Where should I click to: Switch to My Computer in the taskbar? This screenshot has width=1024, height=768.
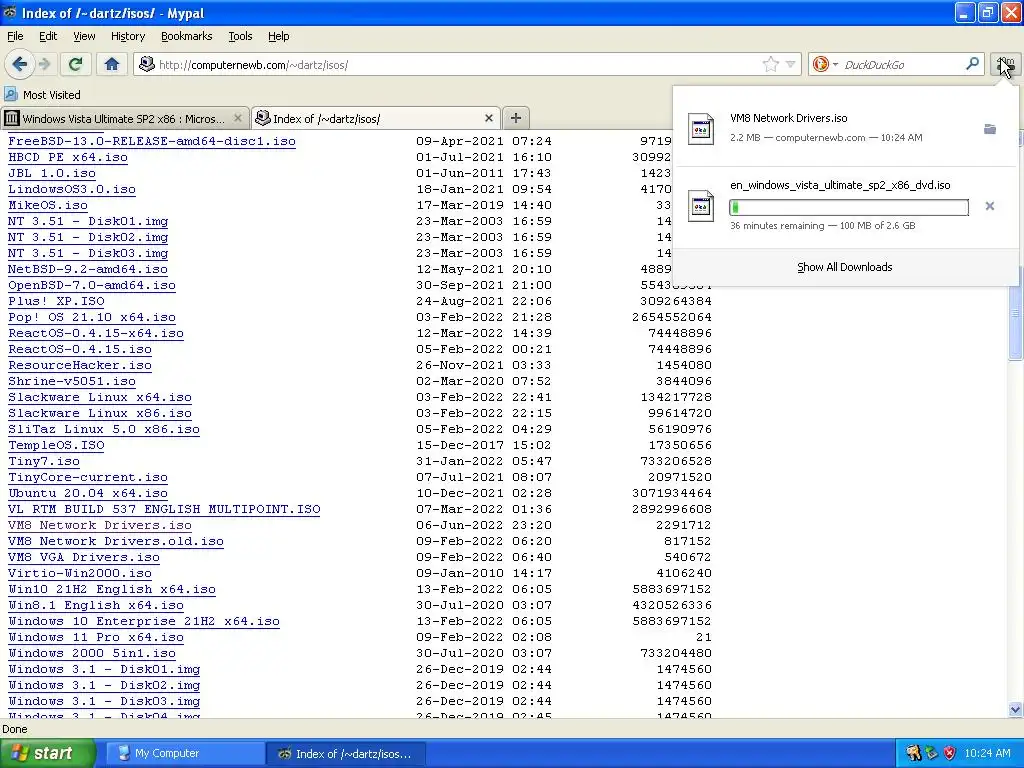183,753
